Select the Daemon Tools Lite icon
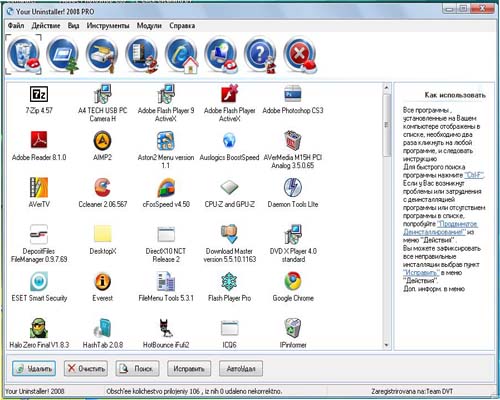500x400 pixels. pyautogui.click(x=293, y=187)
